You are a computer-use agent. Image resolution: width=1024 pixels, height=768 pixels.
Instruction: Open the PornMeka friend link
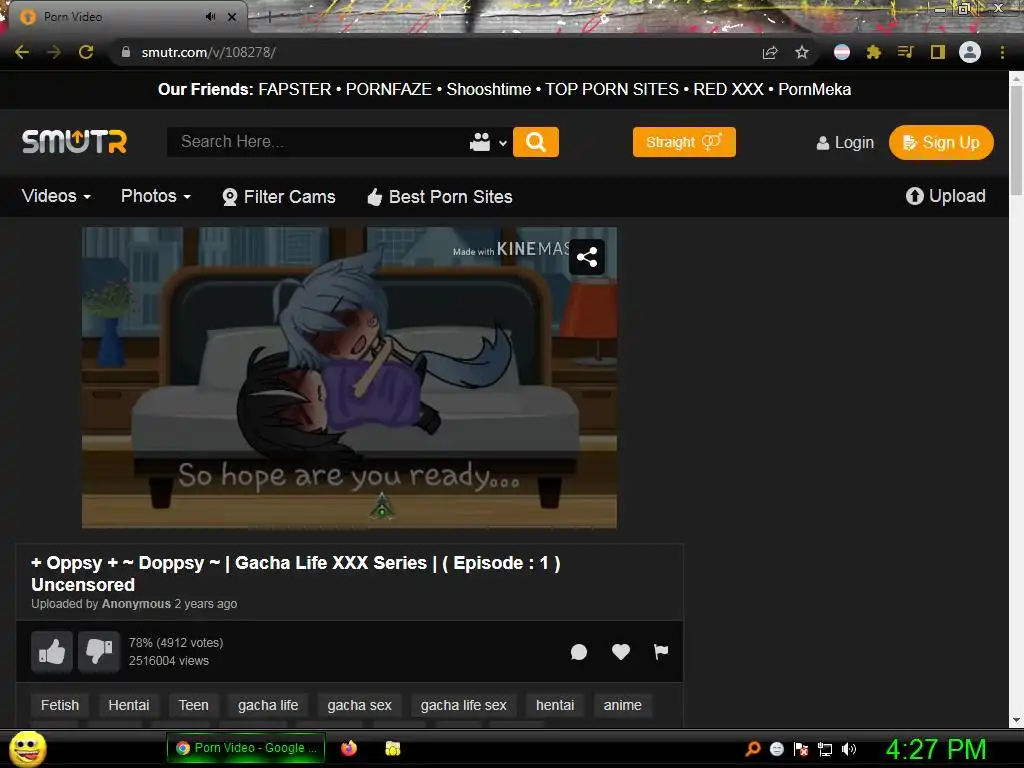coord(814,89)
